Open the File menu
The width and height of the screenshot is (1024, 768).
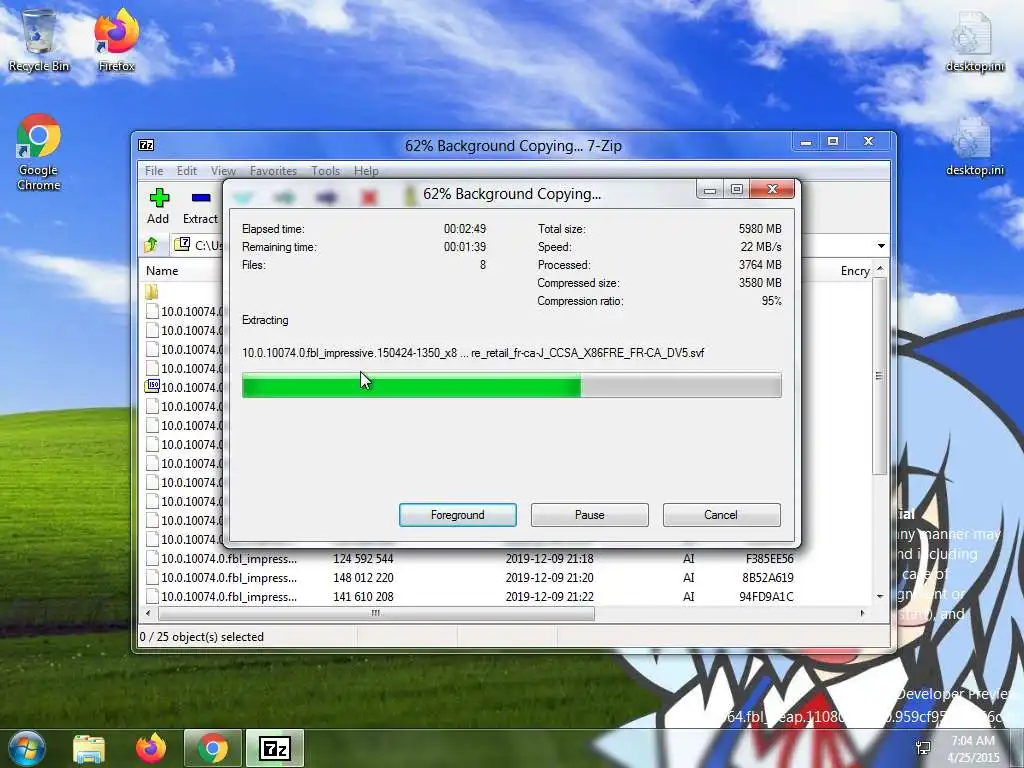154,170
